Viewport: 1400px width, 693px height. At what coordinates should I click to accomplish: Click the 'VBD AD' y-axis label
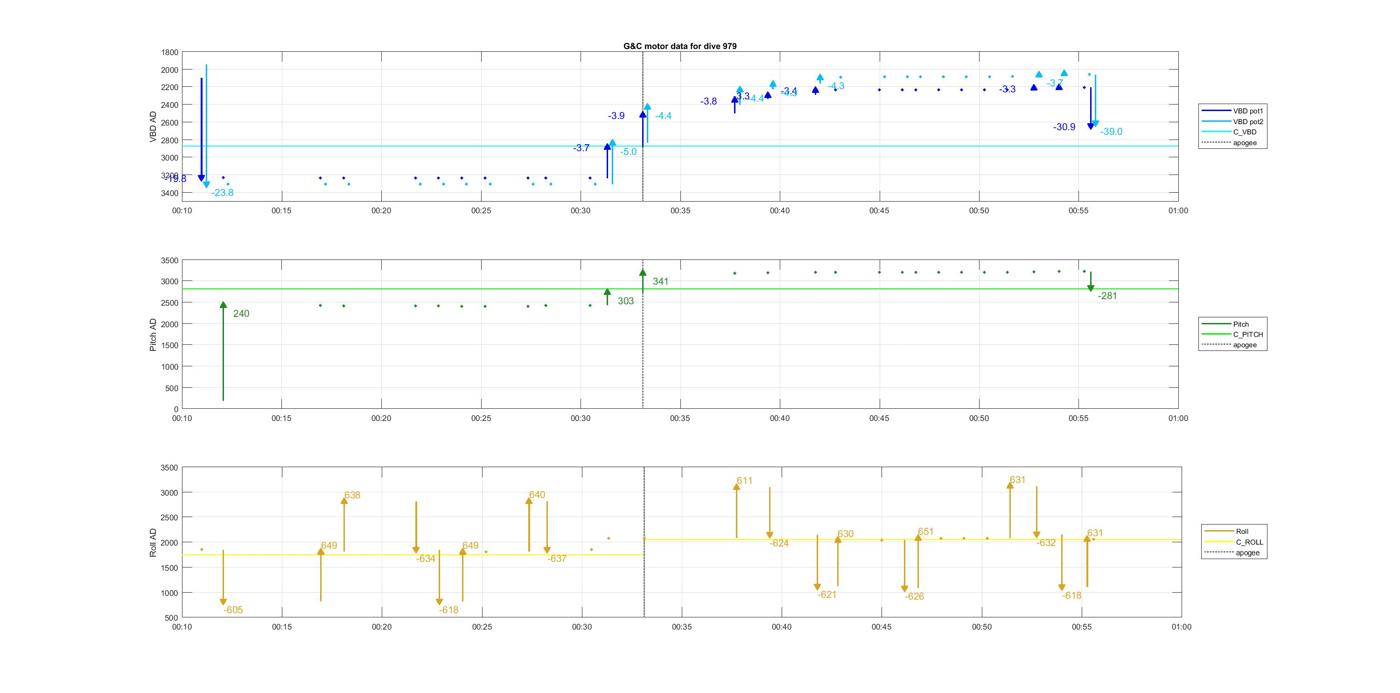tap(153, 126)
